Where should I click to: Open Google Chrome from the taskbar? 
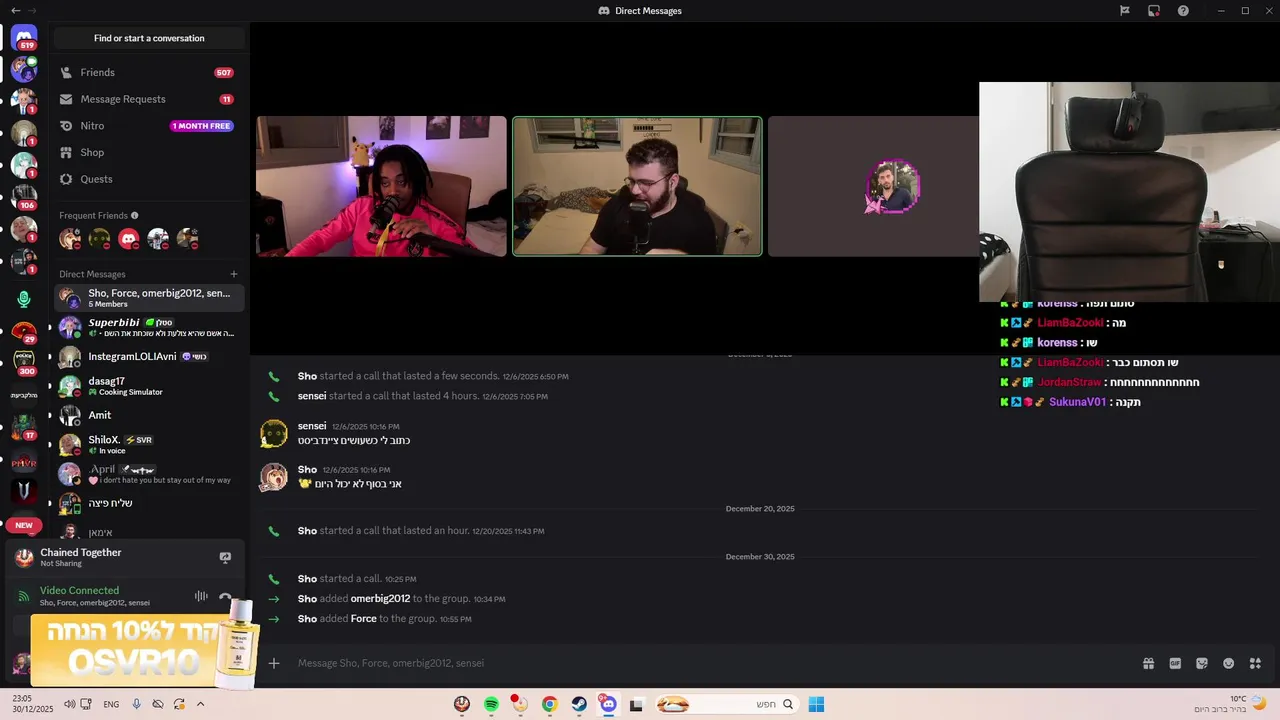point(549,704)
